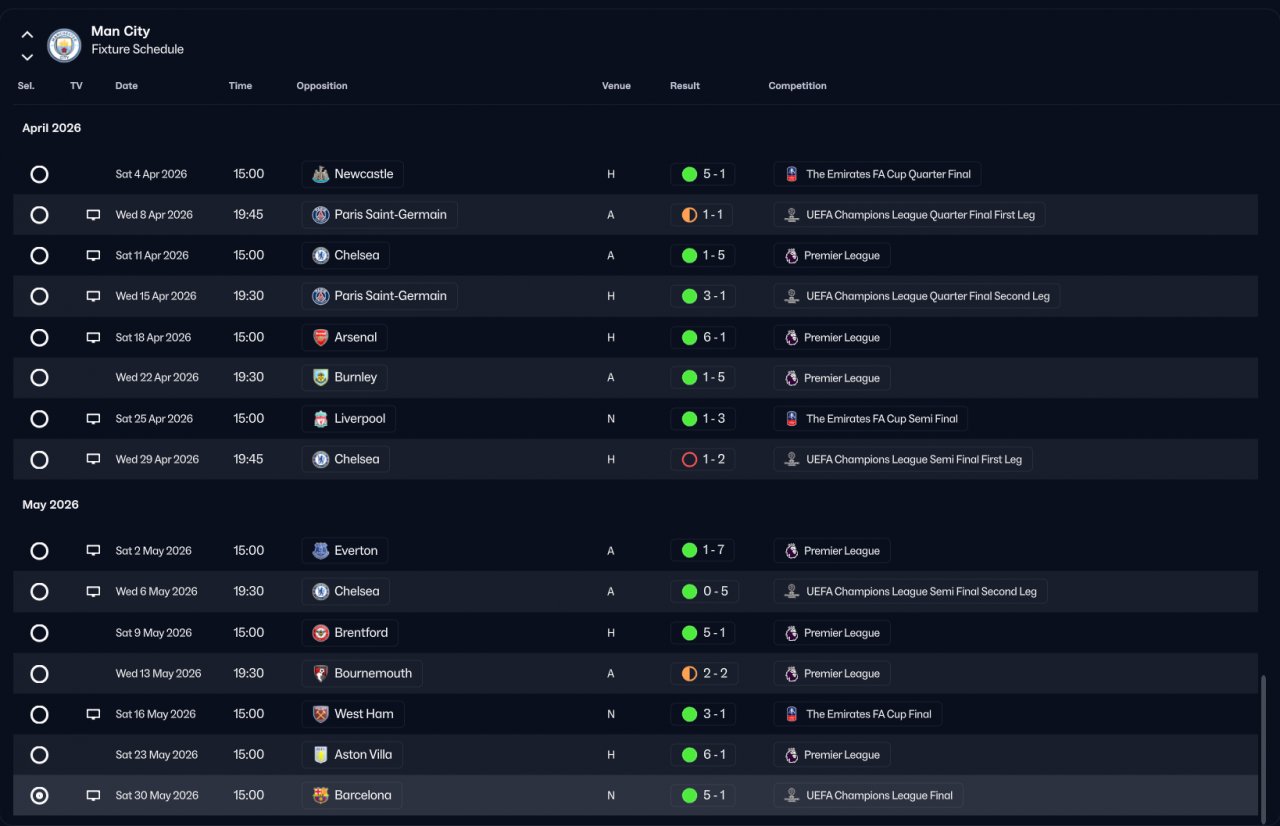Click the date Sat 23 May 2026

point(157,755)
